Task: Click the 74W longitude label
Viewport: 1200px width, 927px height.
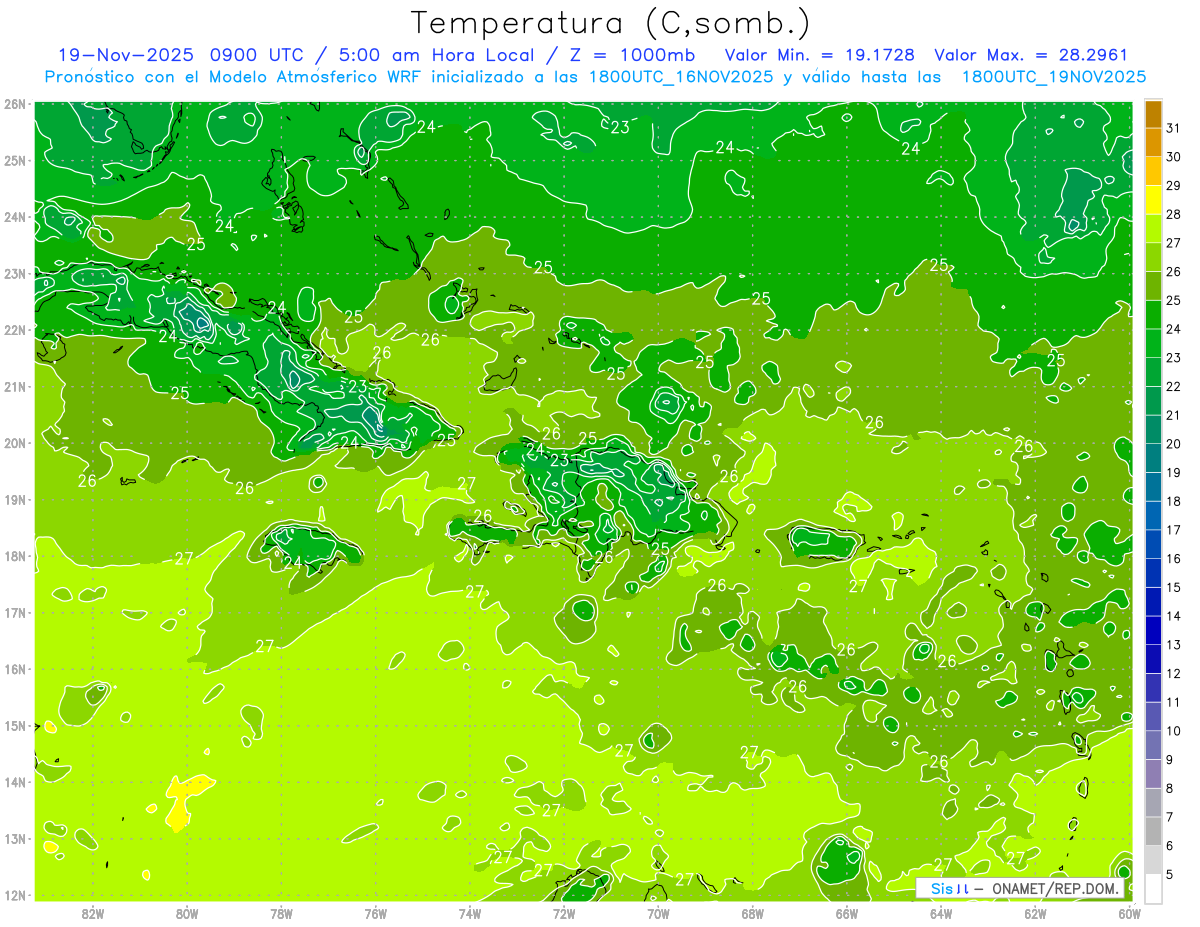Action: (x=470, y=912)
